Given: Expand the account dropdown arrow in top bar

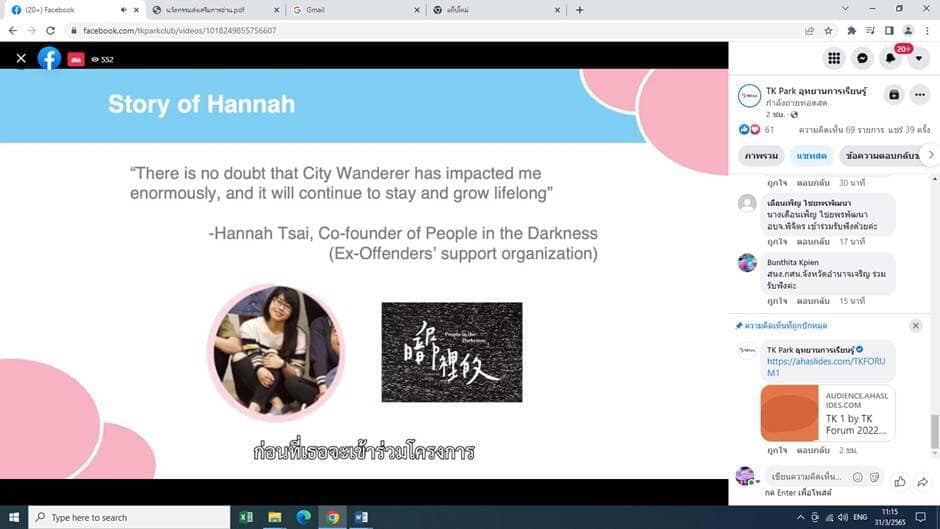Looking at the screenshot, I should click(x=918, y=58).
